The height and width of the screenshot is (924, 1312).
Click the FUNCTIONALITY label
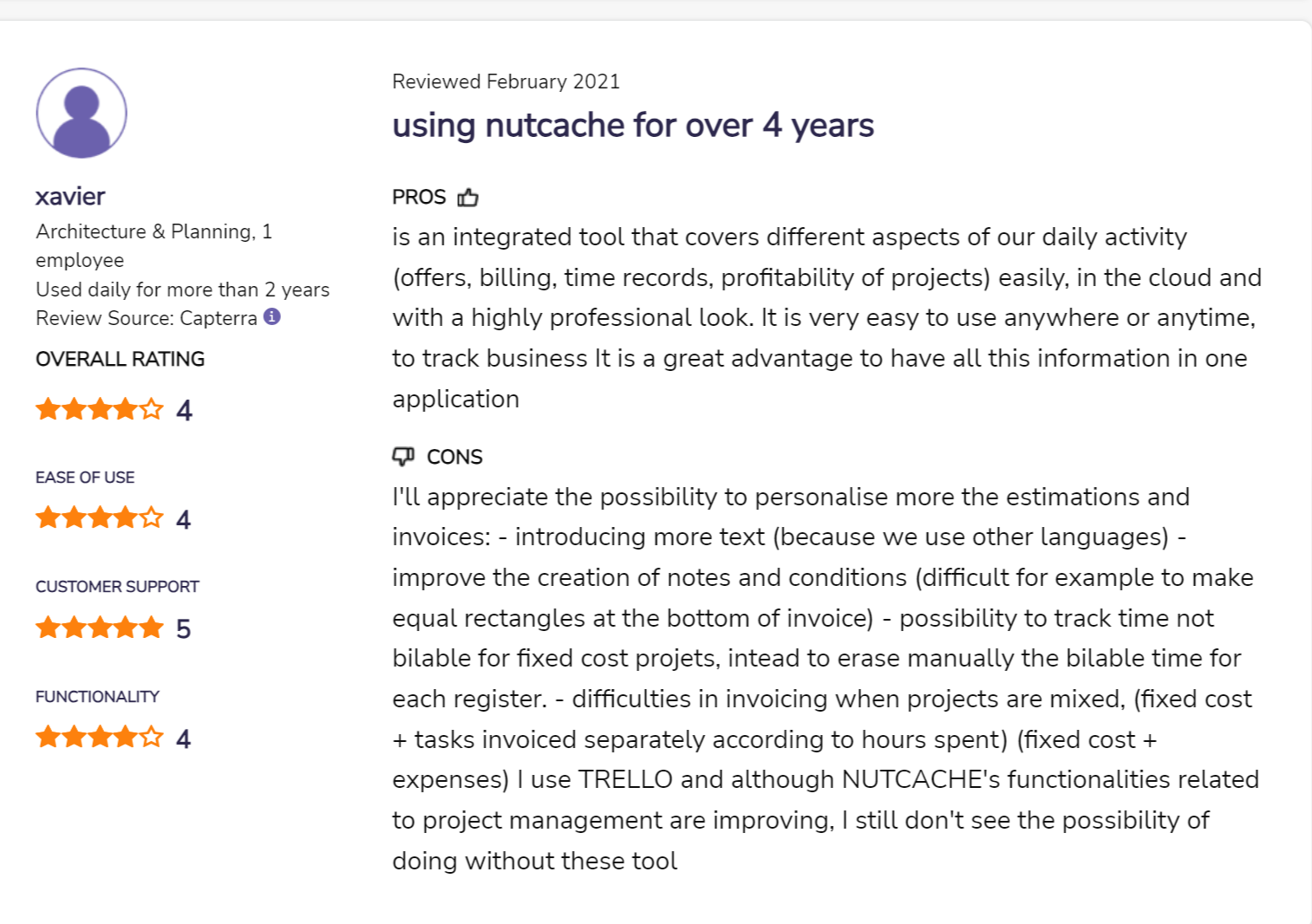[97, 697]
